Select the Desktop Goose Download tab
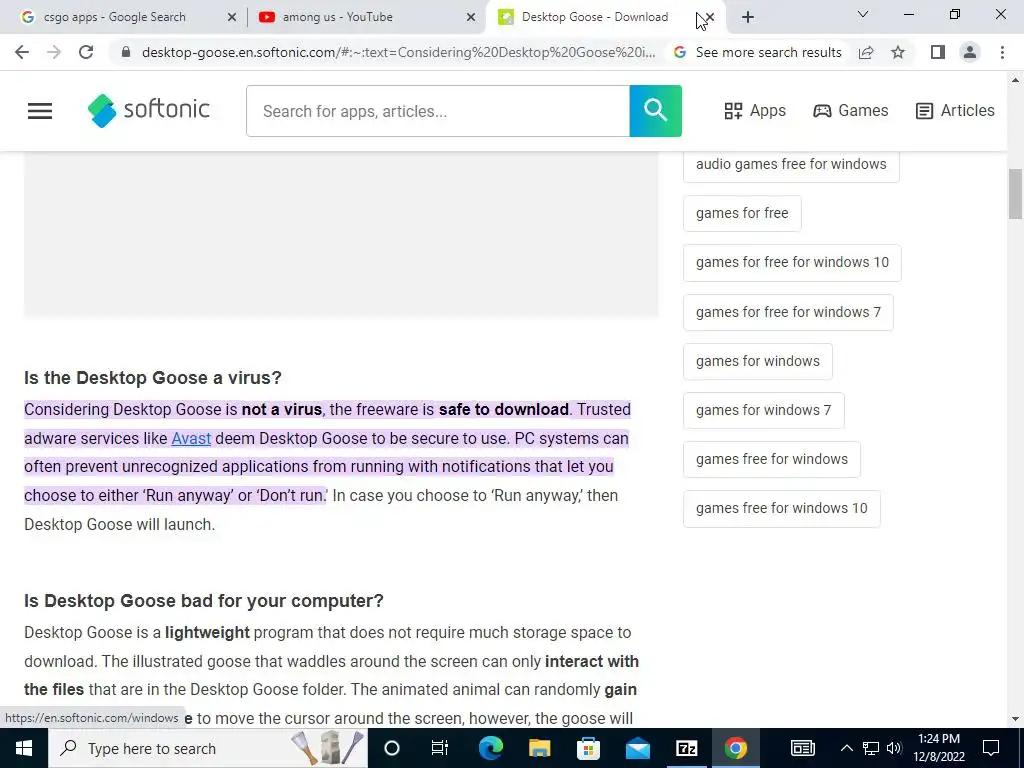 click(594, 17)
